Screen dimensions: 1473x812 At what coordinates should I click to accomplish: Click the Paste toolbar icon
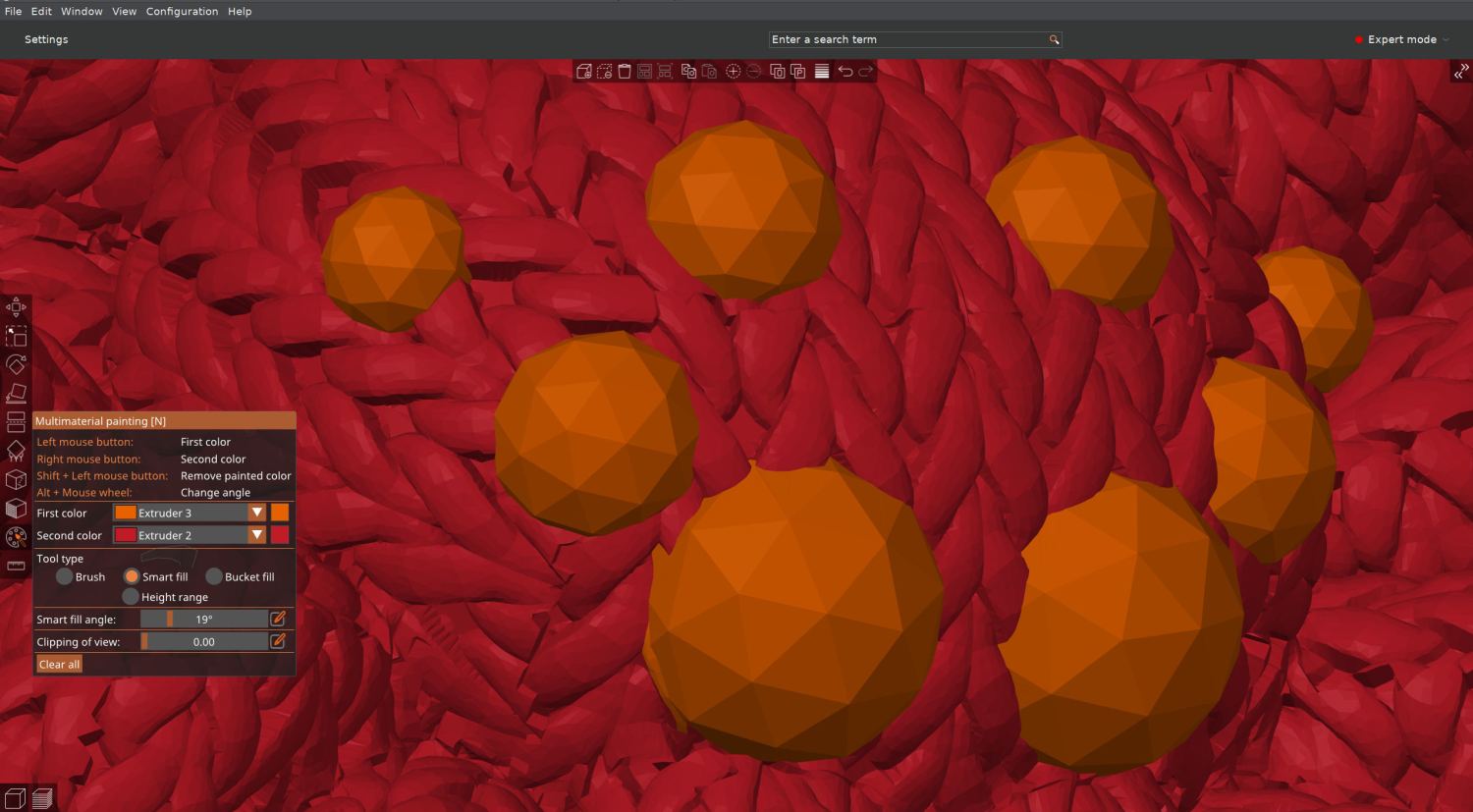point(708,72)
